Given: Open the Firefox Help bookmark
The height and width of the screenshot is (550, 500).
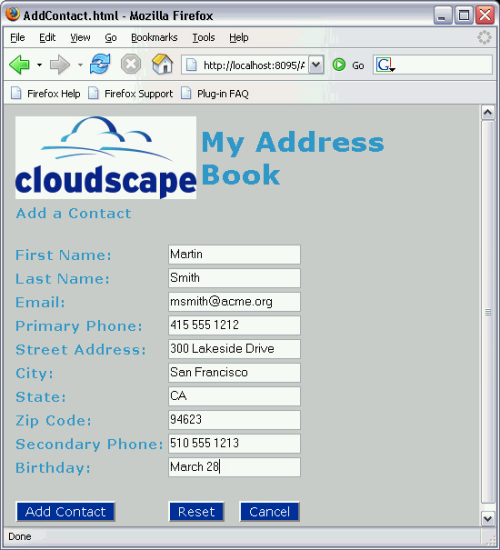Looking at the screenshot, I should (46, 94).
